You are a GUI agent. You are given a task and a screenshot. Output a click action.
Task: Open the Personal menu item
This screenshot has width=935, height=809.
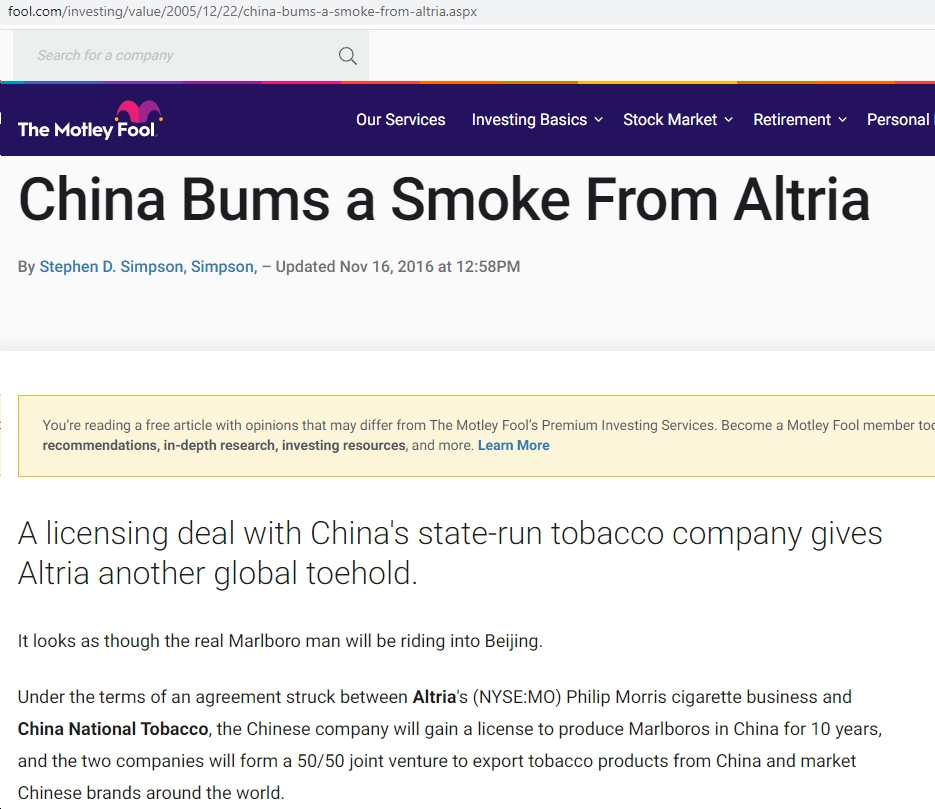point(900,120)
